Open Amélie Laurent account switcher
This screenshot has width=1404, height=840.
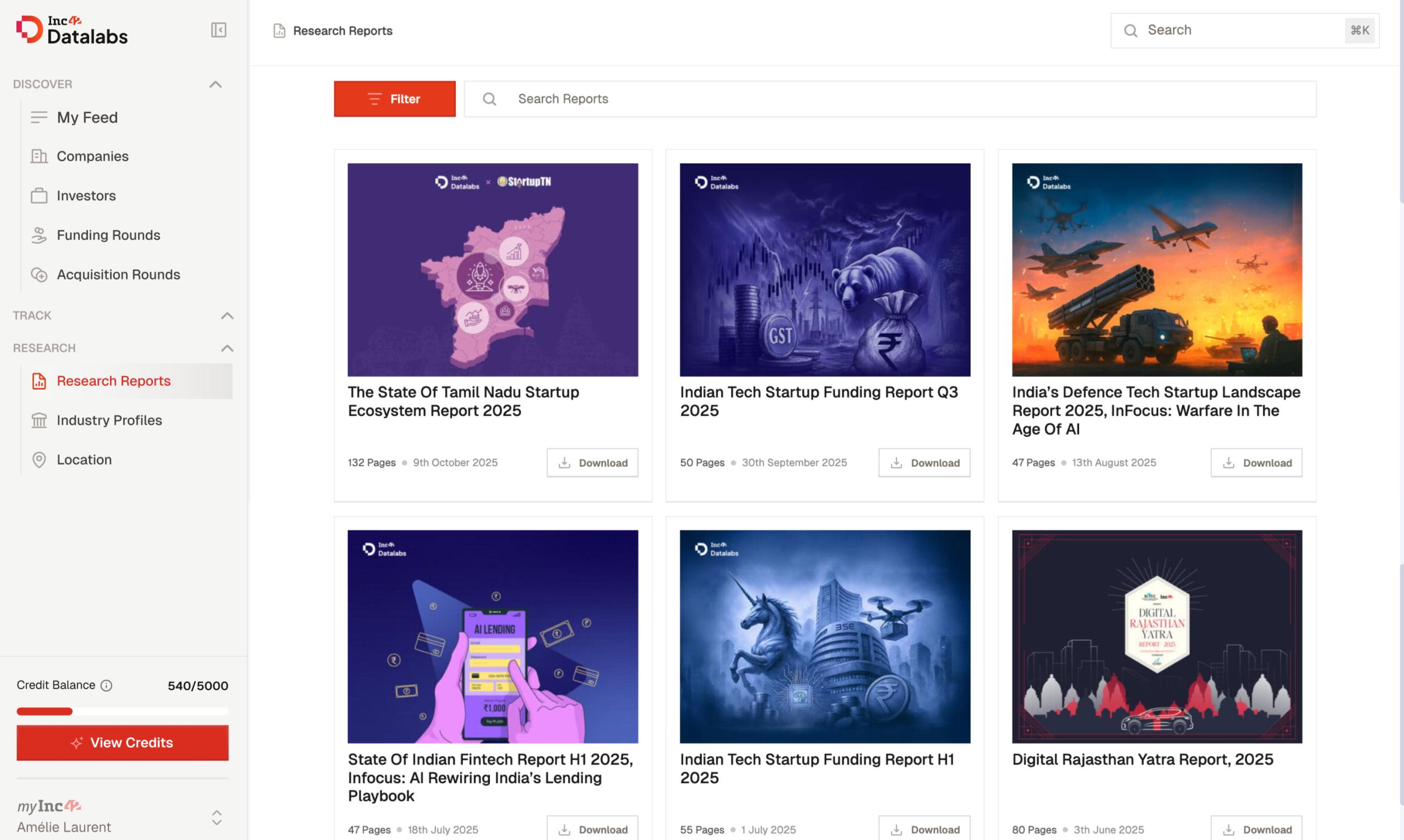tap(216, 817)
